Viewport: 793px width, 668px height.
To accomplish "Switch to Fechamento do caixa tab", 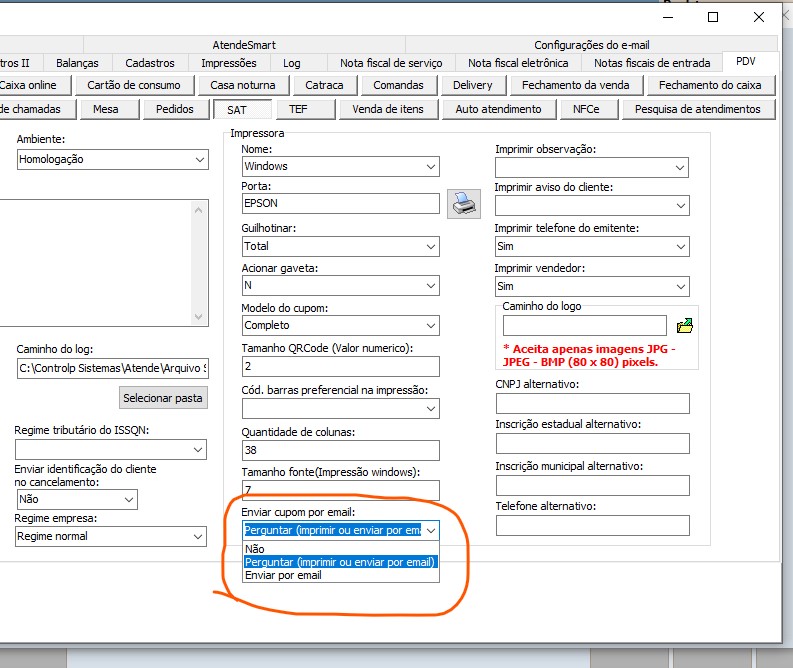I will [x=710, y=85].
